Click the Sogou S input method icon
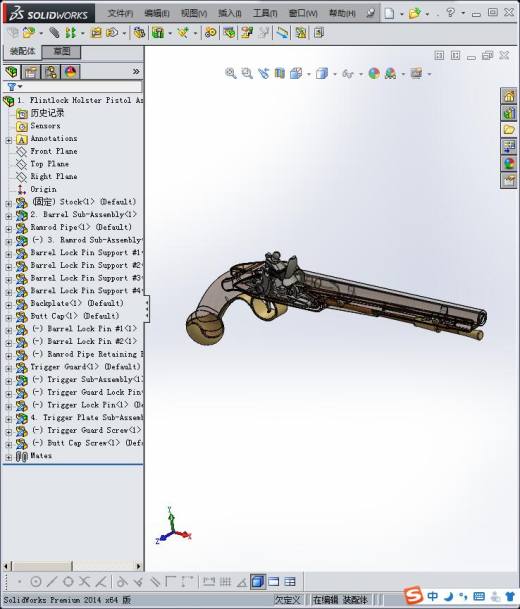This screenshot has height=609, width=520. click(413, 595)
